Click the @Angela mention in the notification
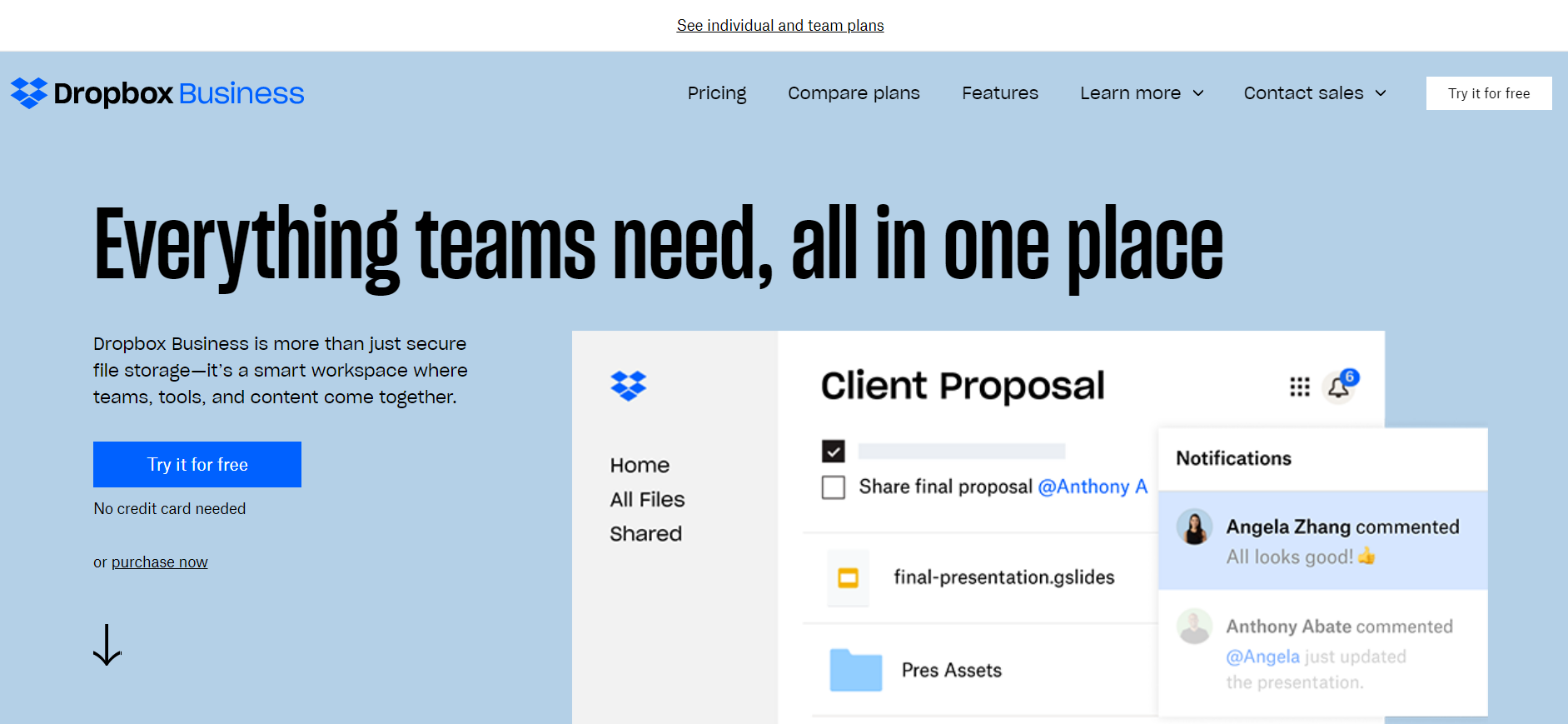1568x724 pixels. click(x=1262, y=657)
